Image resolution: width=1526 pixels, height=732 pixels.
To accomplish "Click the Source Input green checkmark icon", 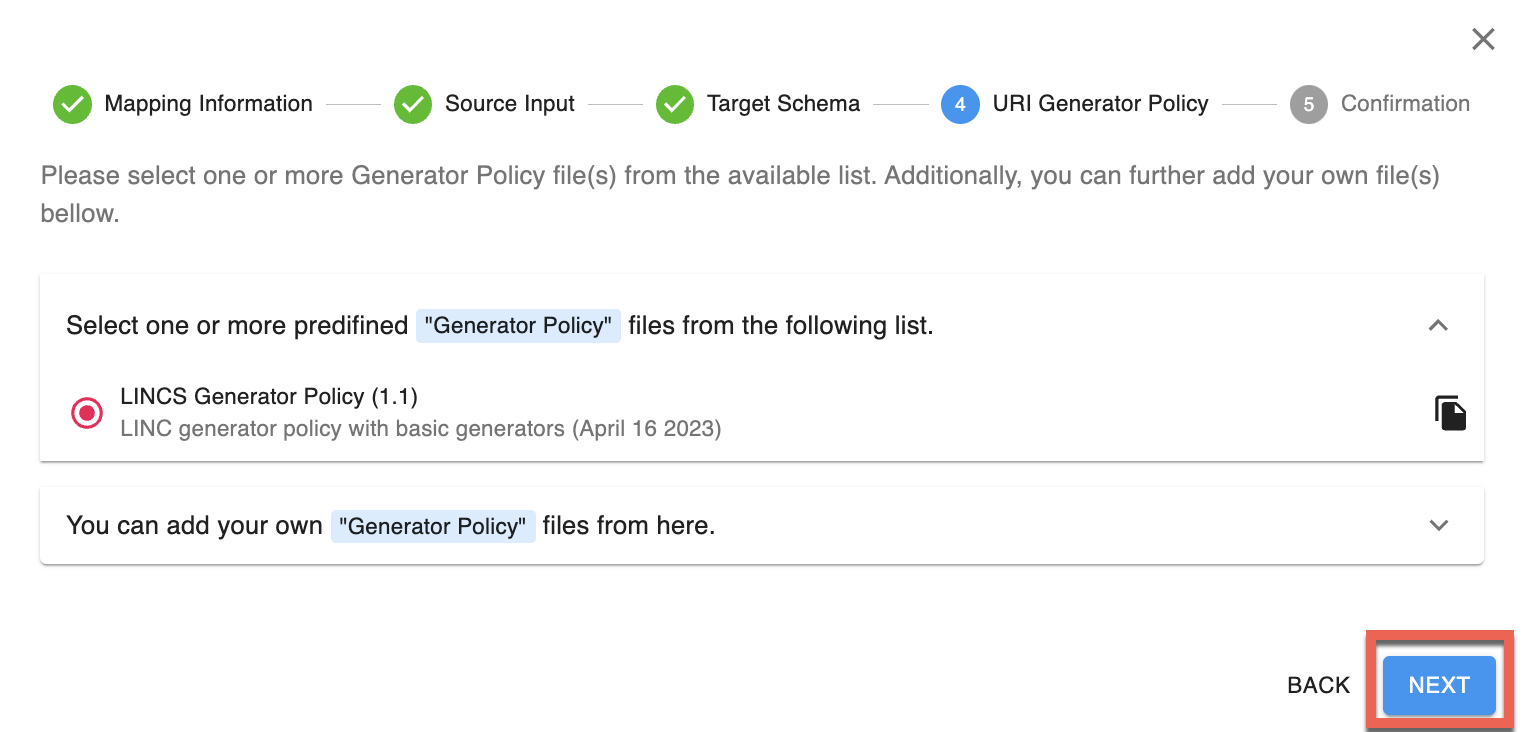I will pos(412,104).
